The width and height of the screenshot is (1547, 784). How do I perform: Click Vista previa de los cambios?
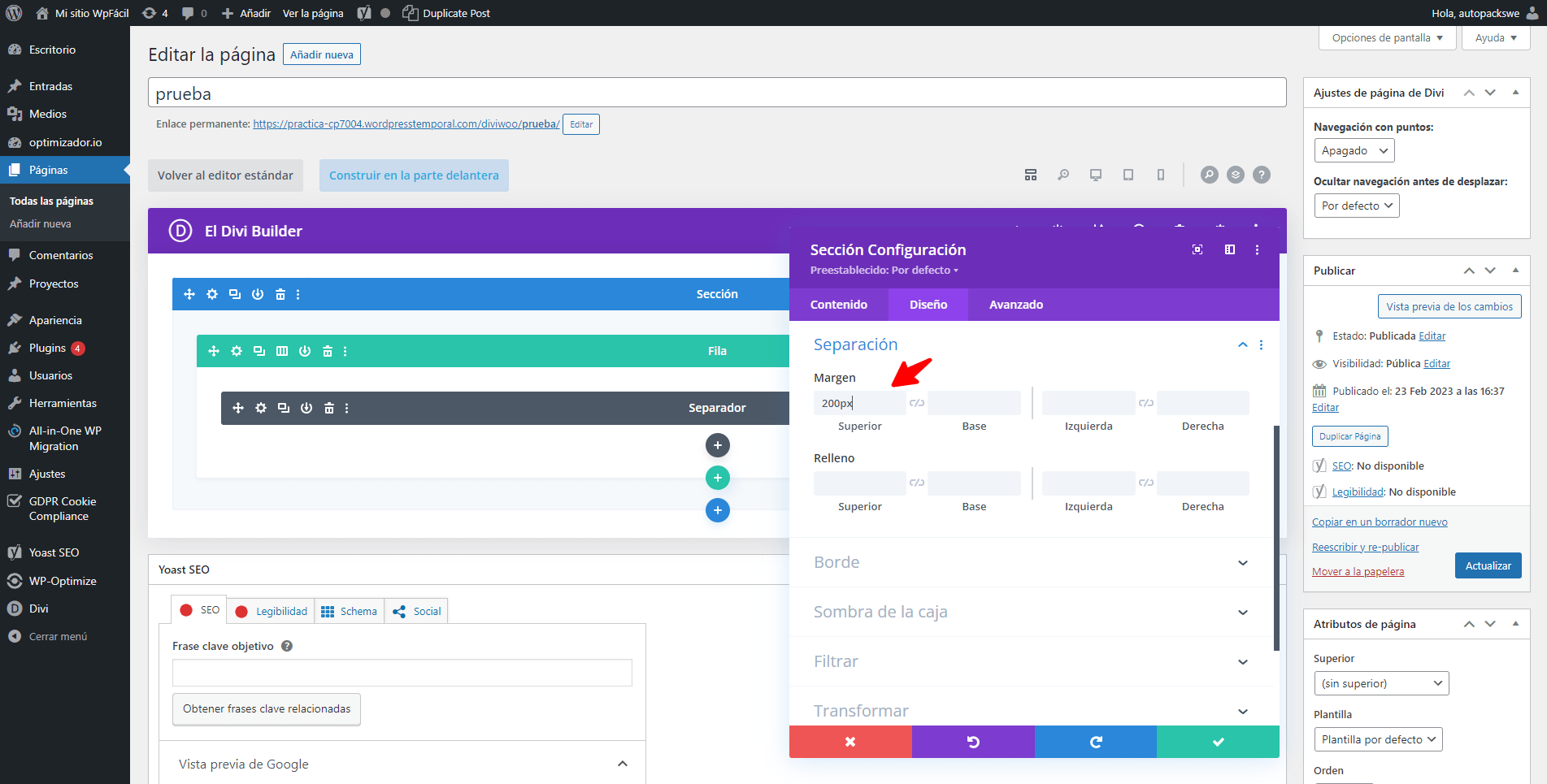(x=1449, y=306)
